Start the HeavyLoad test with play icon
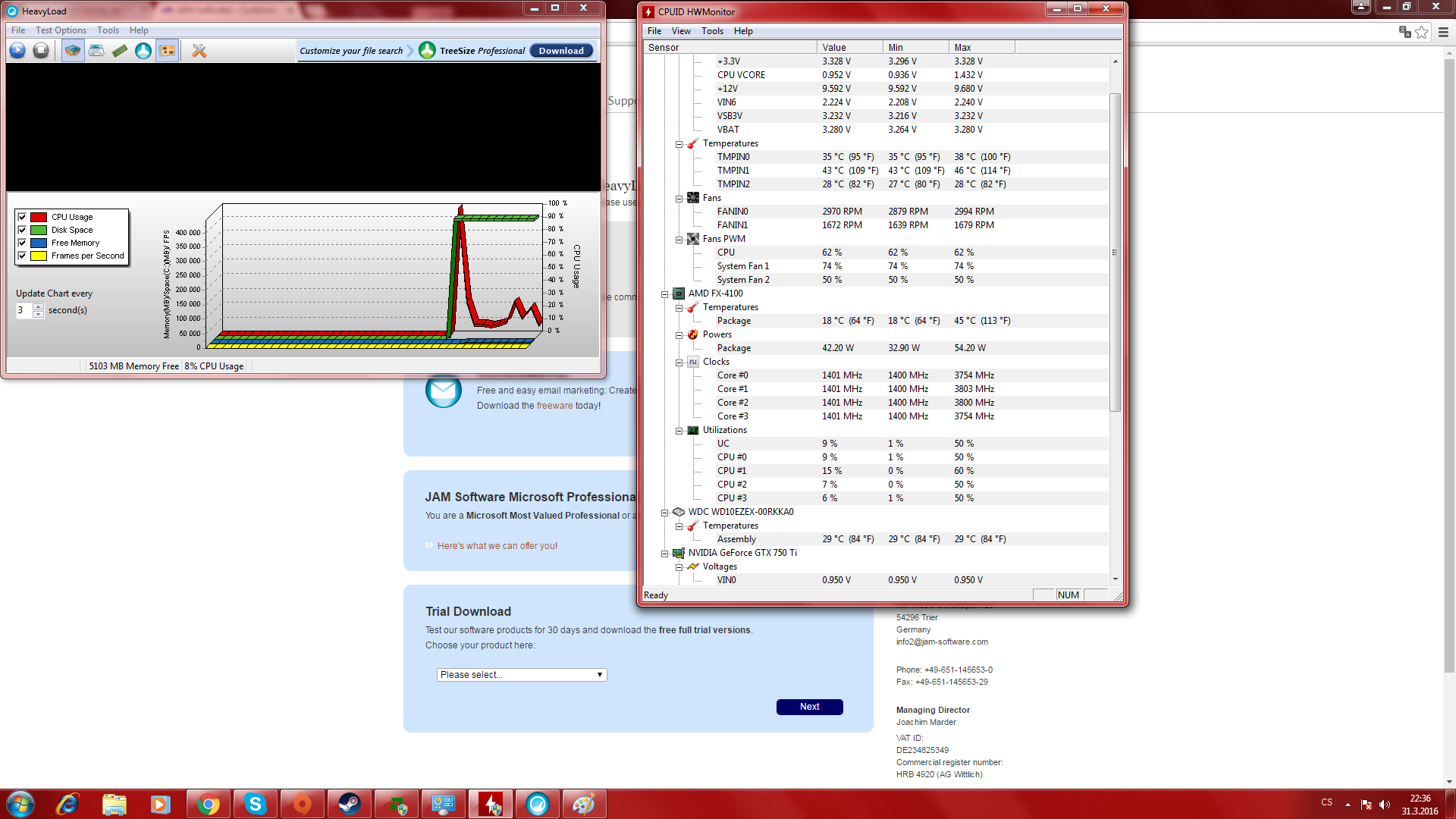 point(17,51)
